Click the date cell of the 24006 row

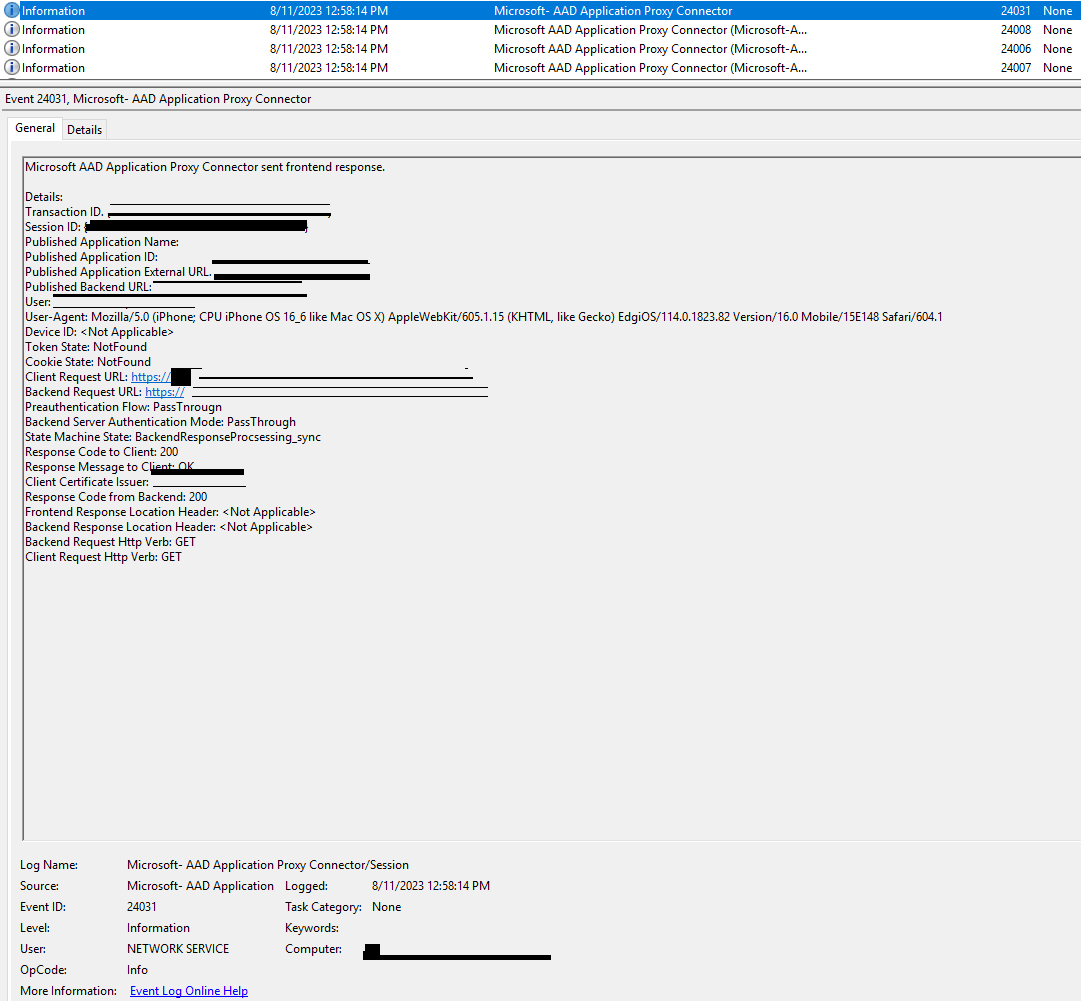tap(329, 49)
